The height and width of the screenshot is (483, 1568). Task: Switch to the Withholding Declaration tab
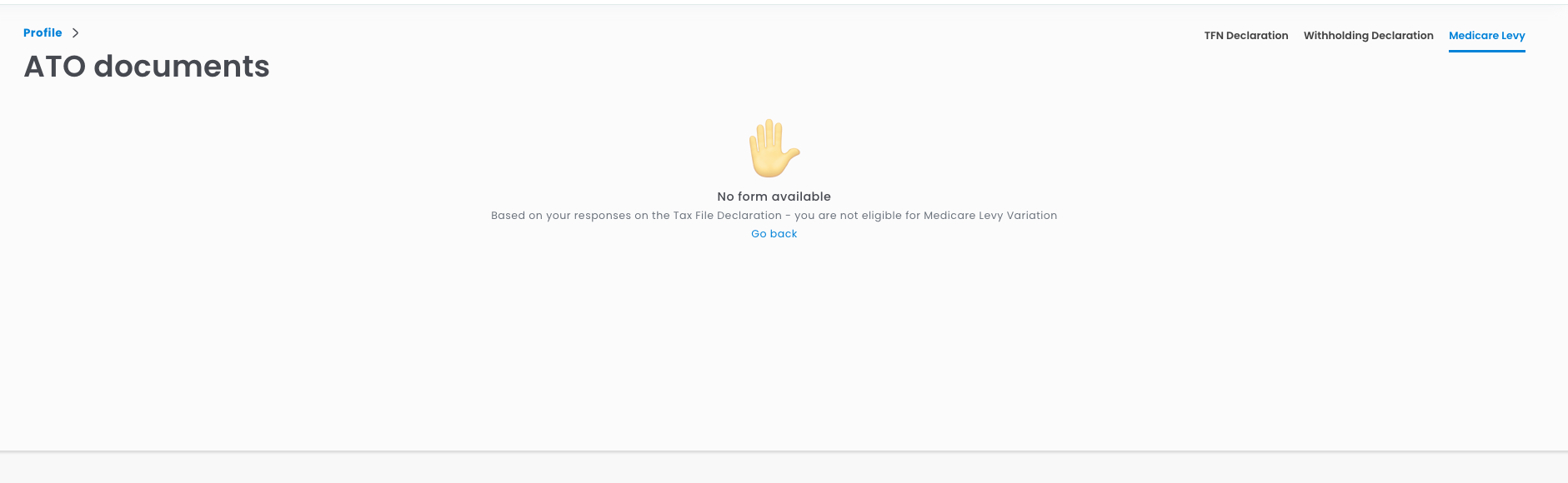click(x=1368, y=36)
